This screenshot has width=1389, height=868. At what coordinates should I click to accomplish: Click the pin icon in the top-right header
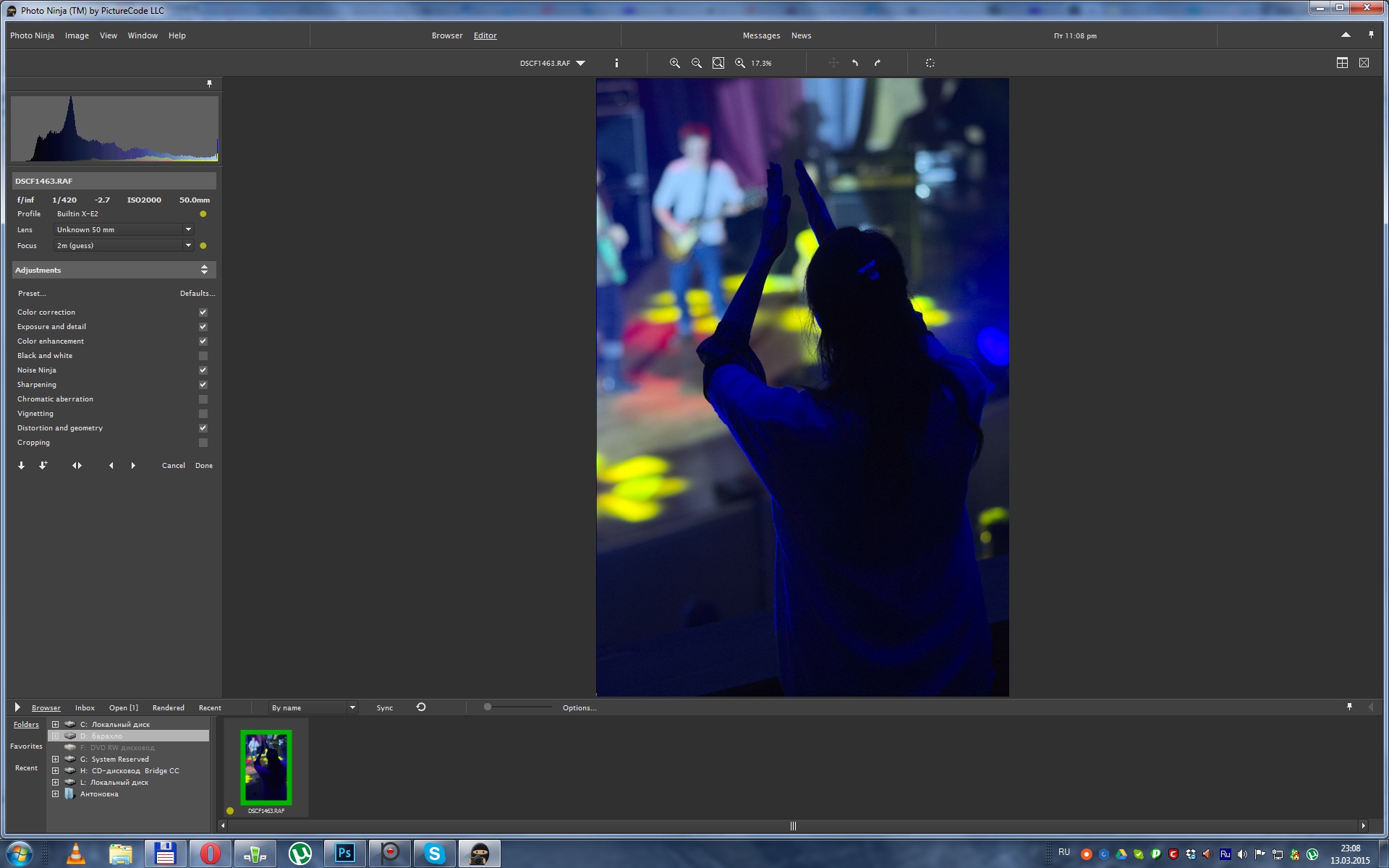point(1371,35)
